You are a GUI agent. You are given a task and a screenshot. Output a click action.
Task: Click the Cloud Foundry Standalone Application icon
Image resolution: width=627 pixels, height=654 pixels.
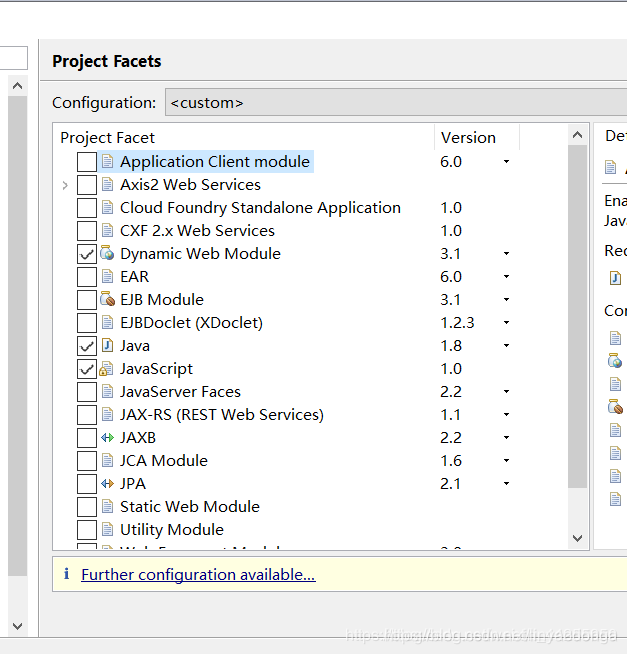(x=108, y=207)
